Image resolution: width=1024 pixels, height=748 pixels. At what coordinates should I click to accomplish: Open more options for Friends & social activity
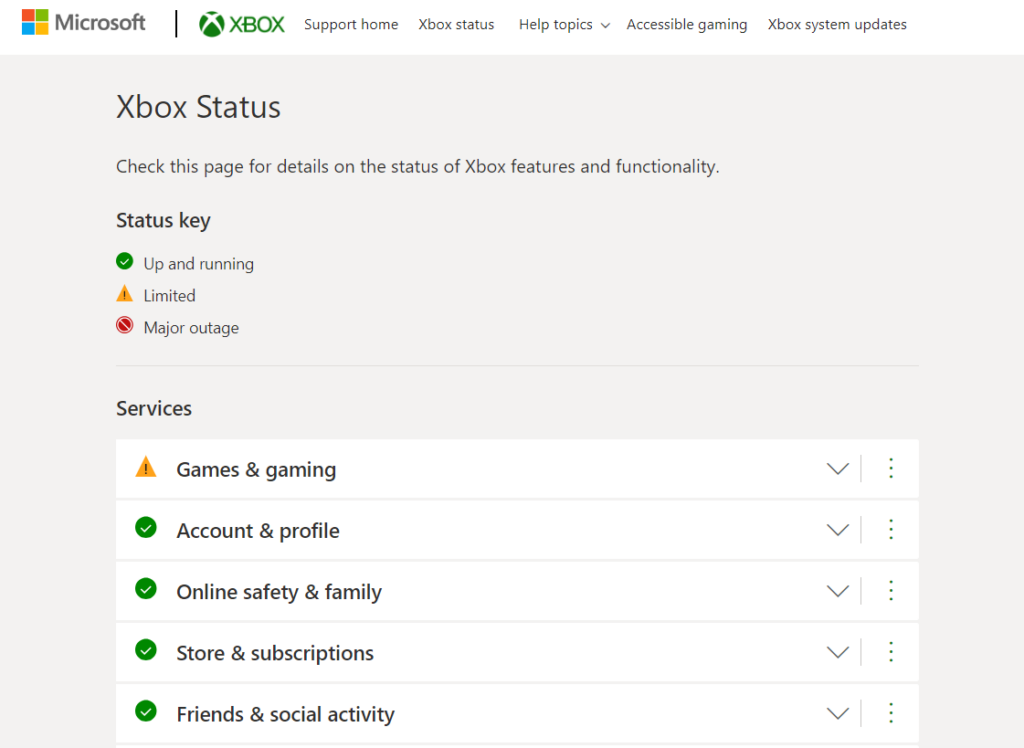coord(891,713)
